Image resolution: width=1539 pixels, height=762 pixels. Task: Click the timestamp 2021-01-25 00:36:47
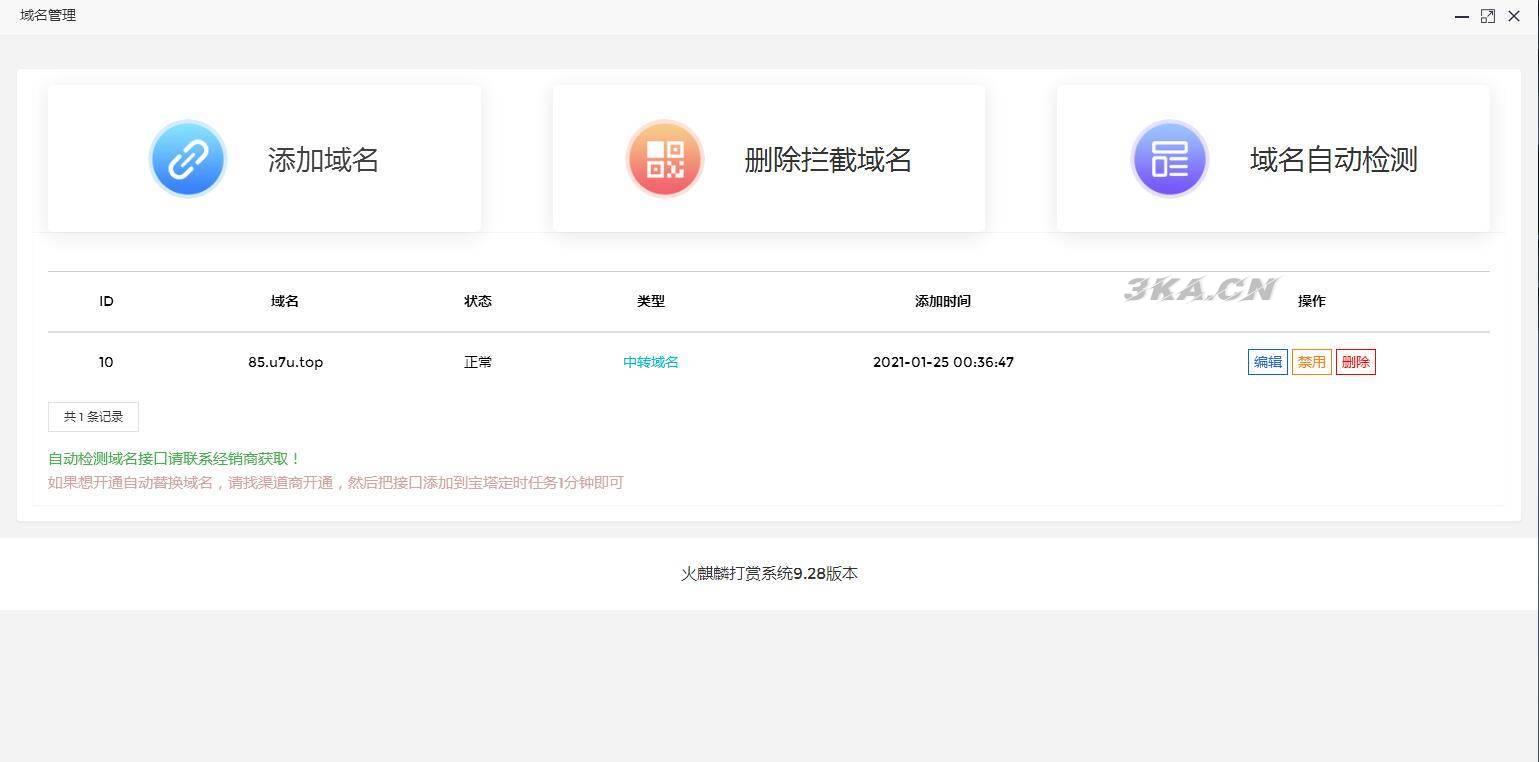[x=943, y=362]
